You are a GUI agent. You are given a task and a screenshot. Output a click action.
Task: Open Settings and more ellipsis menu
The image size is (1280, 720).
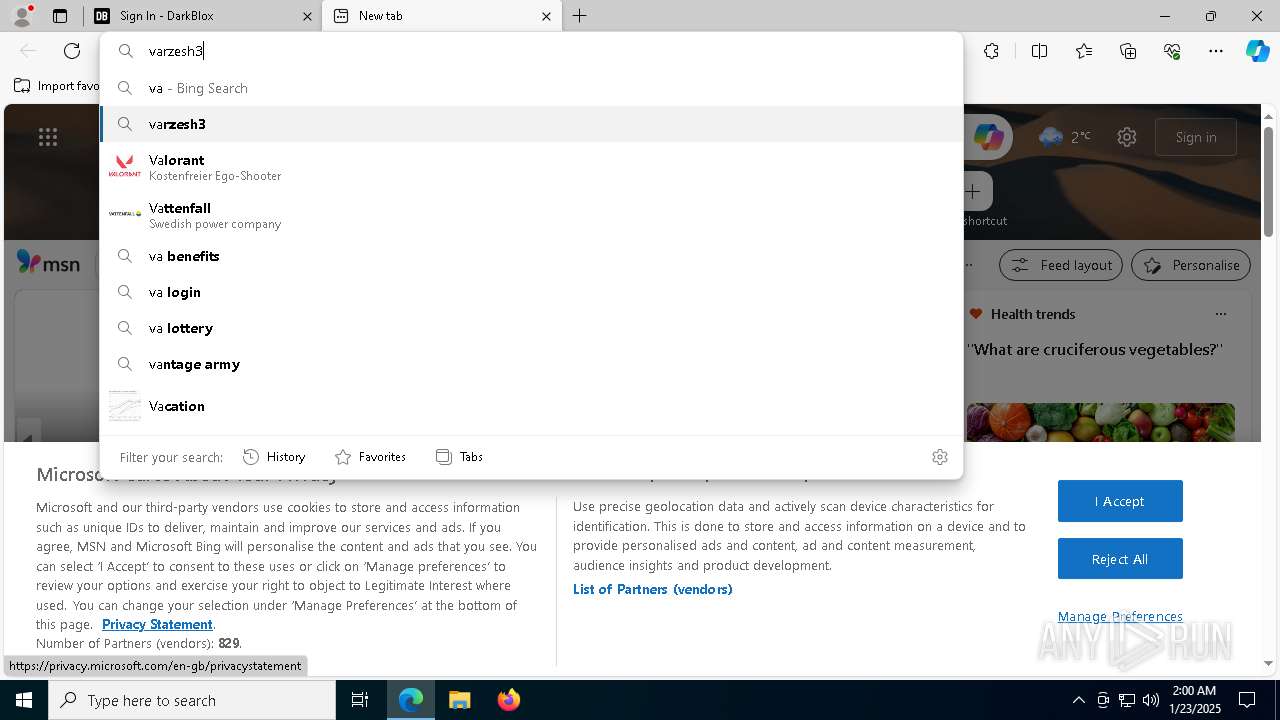point(1216,51)
